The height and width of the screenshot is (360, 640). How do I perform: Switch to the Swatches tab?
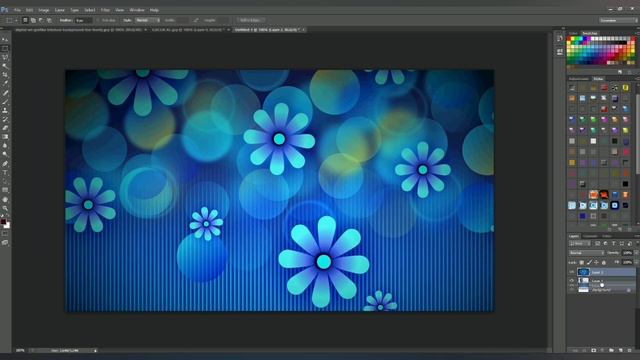coord(590,33)
